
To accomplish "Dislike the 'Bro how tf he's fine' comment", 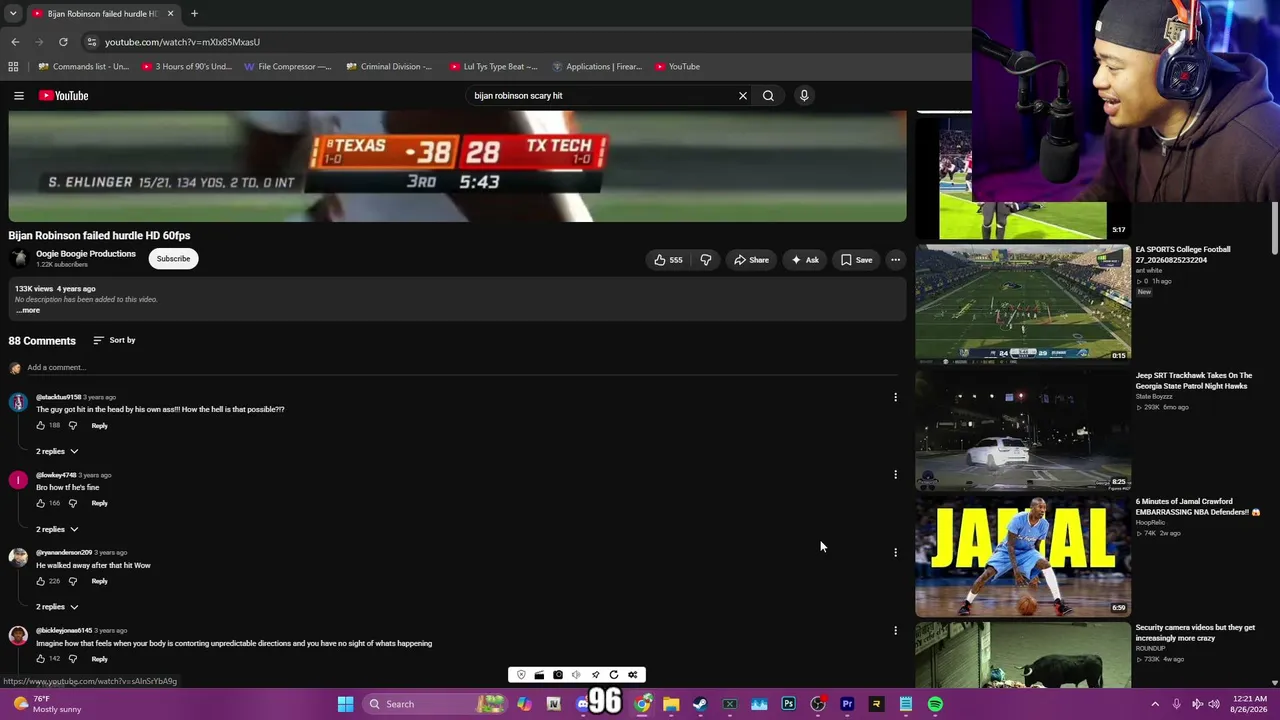I will 72,503.
